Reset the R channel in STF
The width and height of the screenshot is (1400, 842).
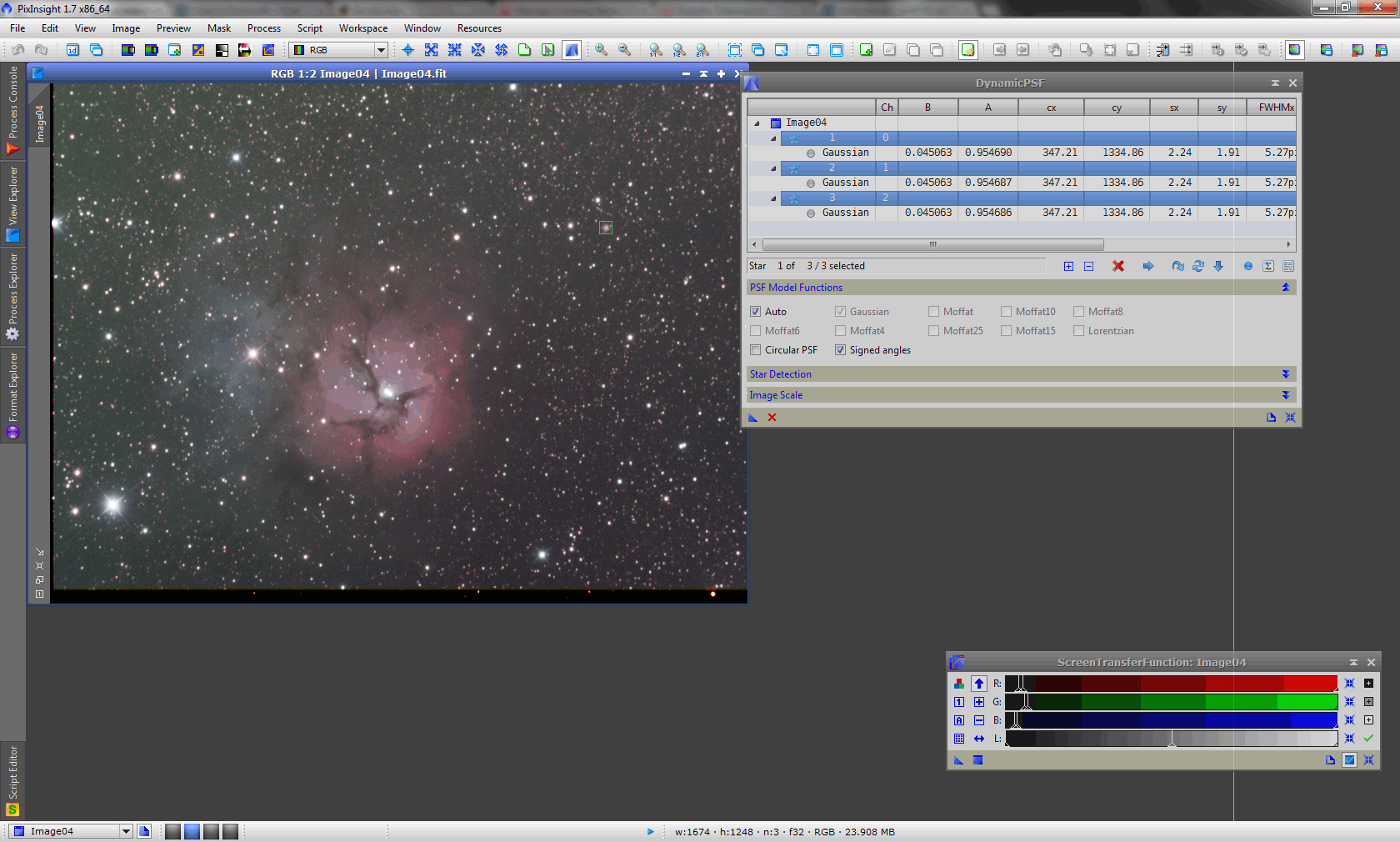tap(1349, 684)
